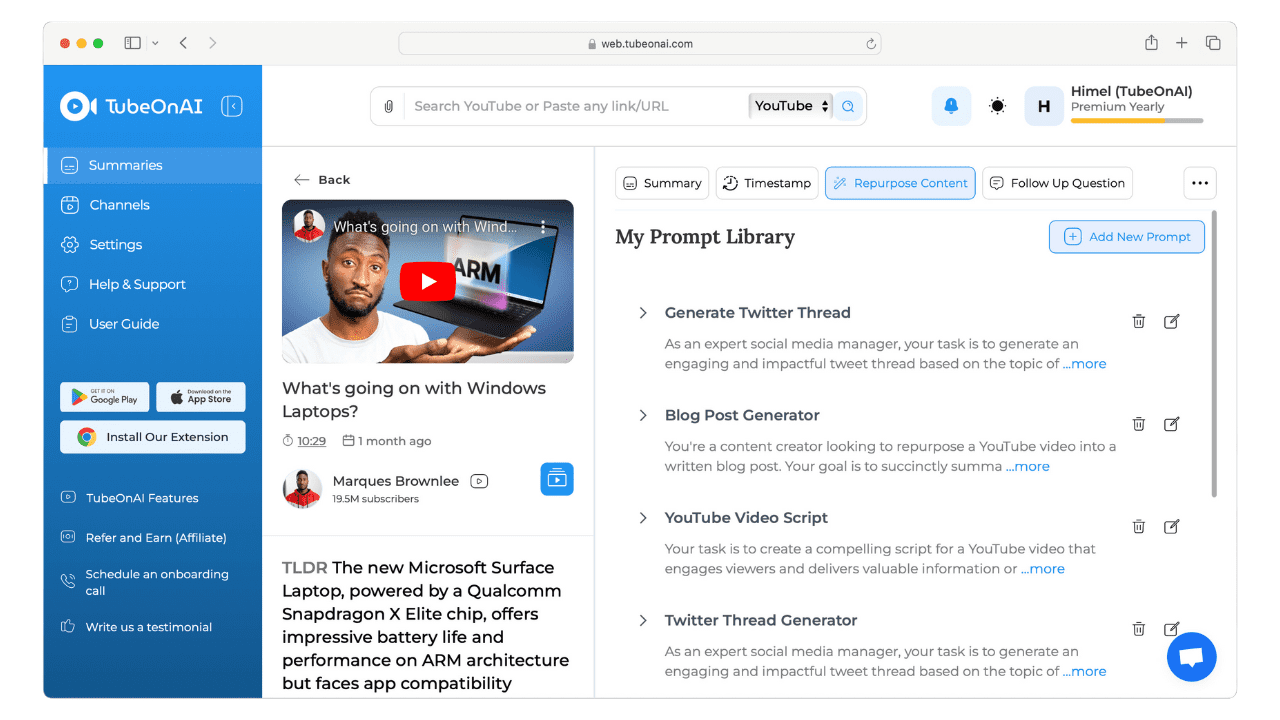Image resolution: width=1280 pixels, height=720 pixels.
Task: Click the premium usage progress bar
Action: pyautogui.click(x=1137, y=121)
